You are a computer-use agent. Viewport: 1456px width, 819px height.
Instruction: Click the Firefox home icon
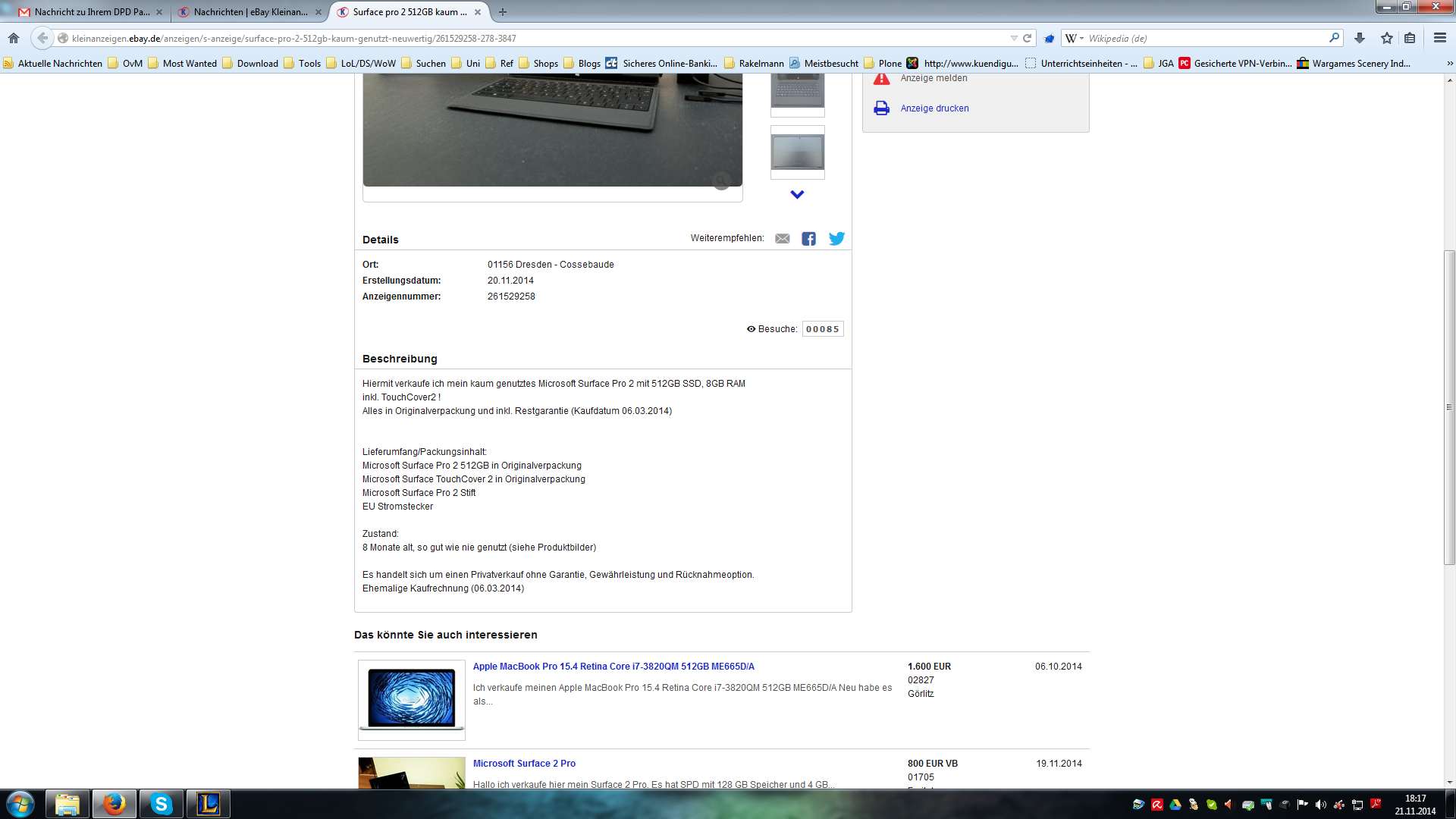coord(14,38)
